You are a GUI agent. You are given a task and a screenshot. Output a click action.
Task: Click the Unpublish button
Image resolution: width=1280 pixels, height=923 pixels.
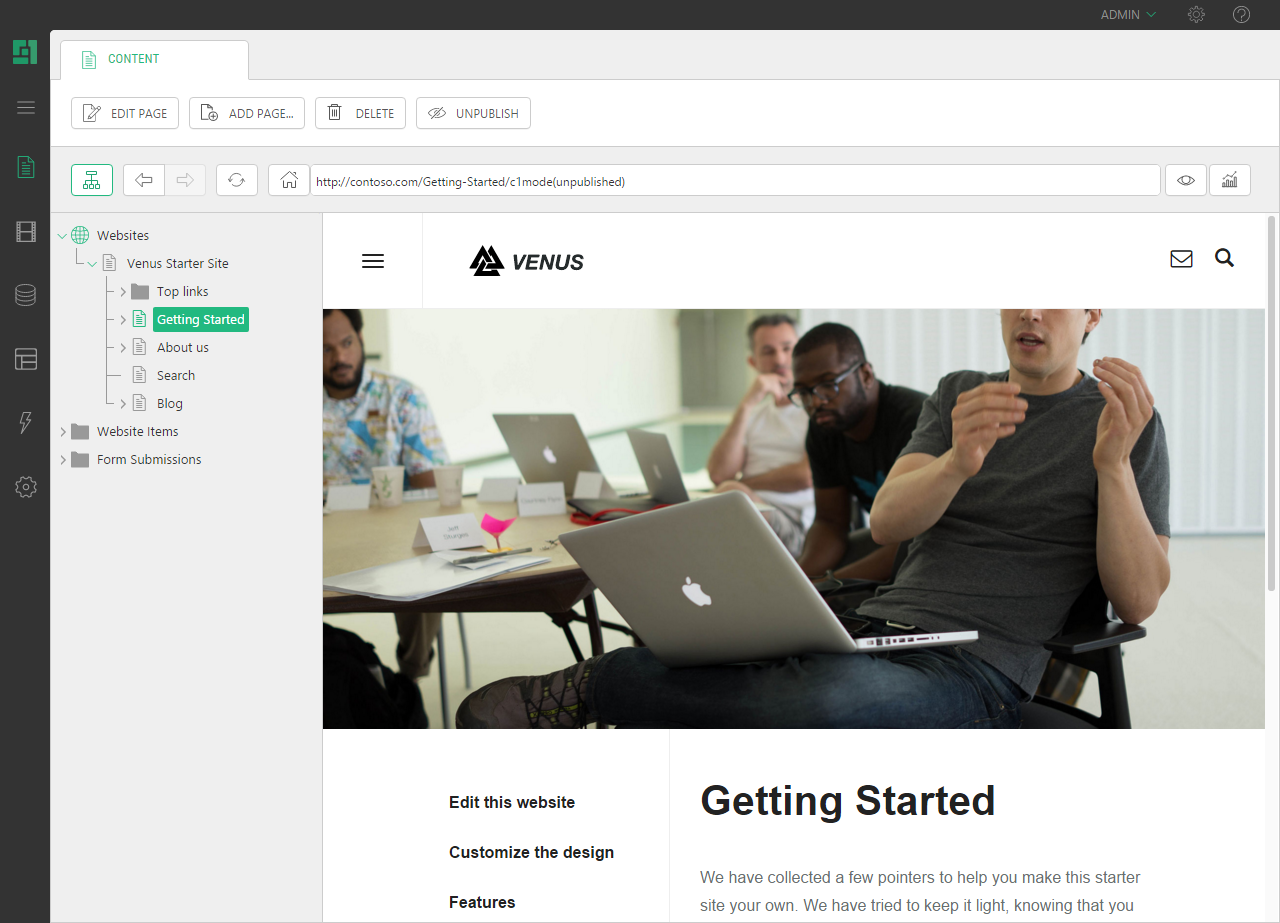click(x=473, y=114)
